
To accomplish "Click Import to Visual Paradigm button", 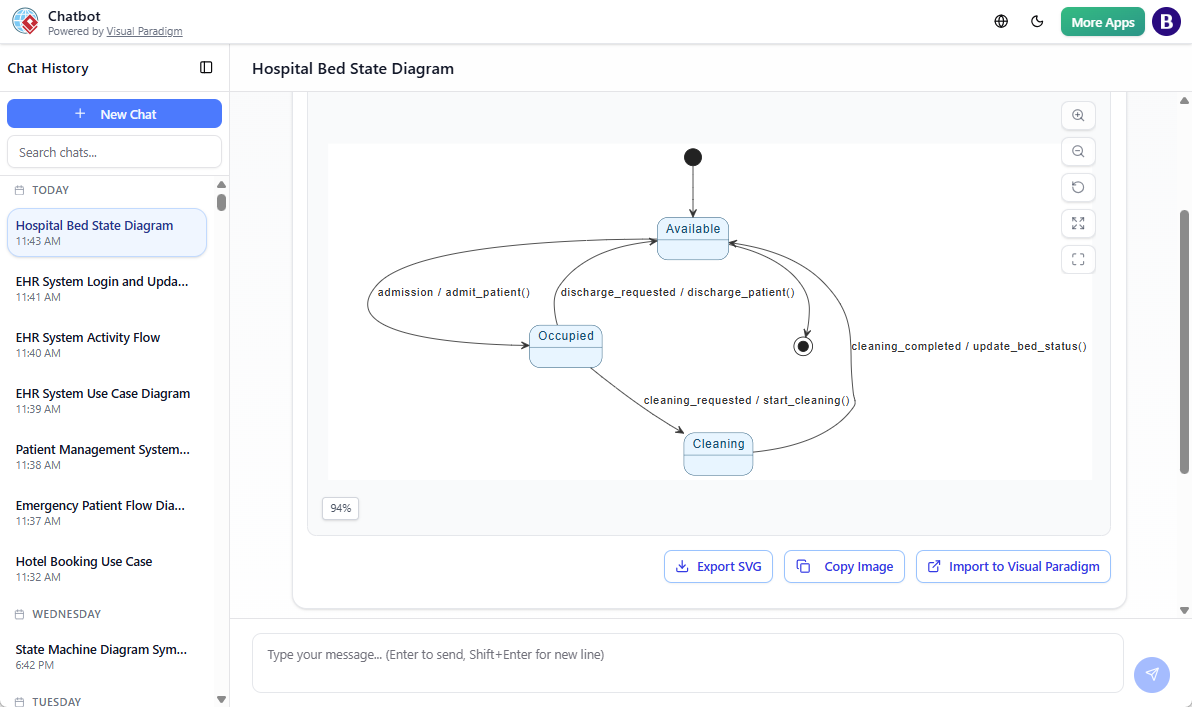I will click(1013, 566).
